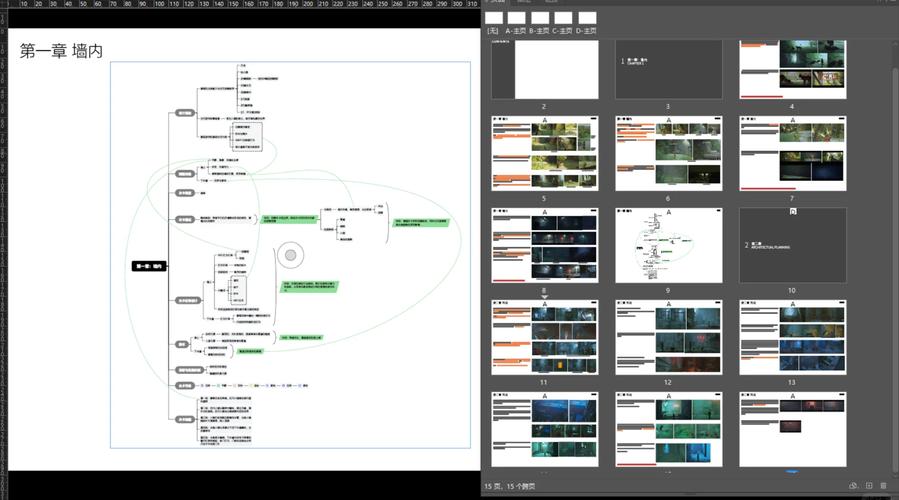This screenshot has width=899, height=500.
Task: Select page 3 chapter title thumbnail
Action: point(668,69)
